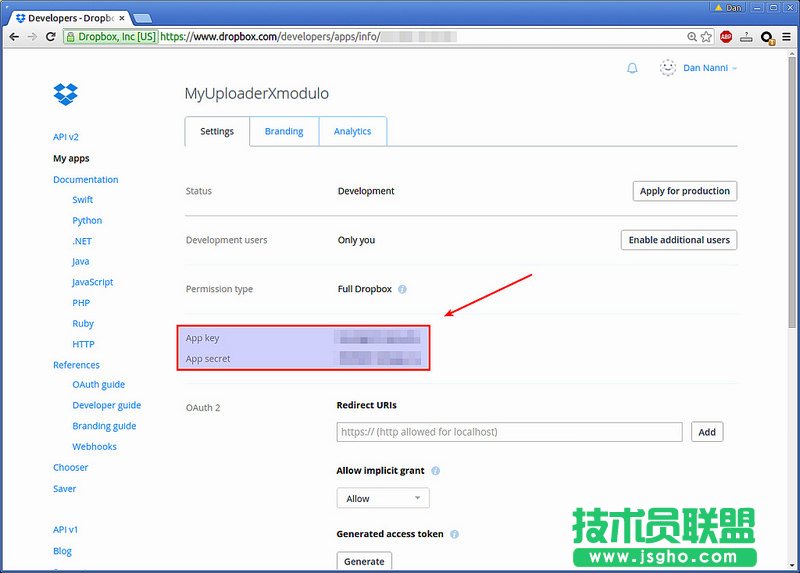Click the user avatar smiley icon
Image resolution: width=800 pixels, height=573 pixels.
pos(667,68)
